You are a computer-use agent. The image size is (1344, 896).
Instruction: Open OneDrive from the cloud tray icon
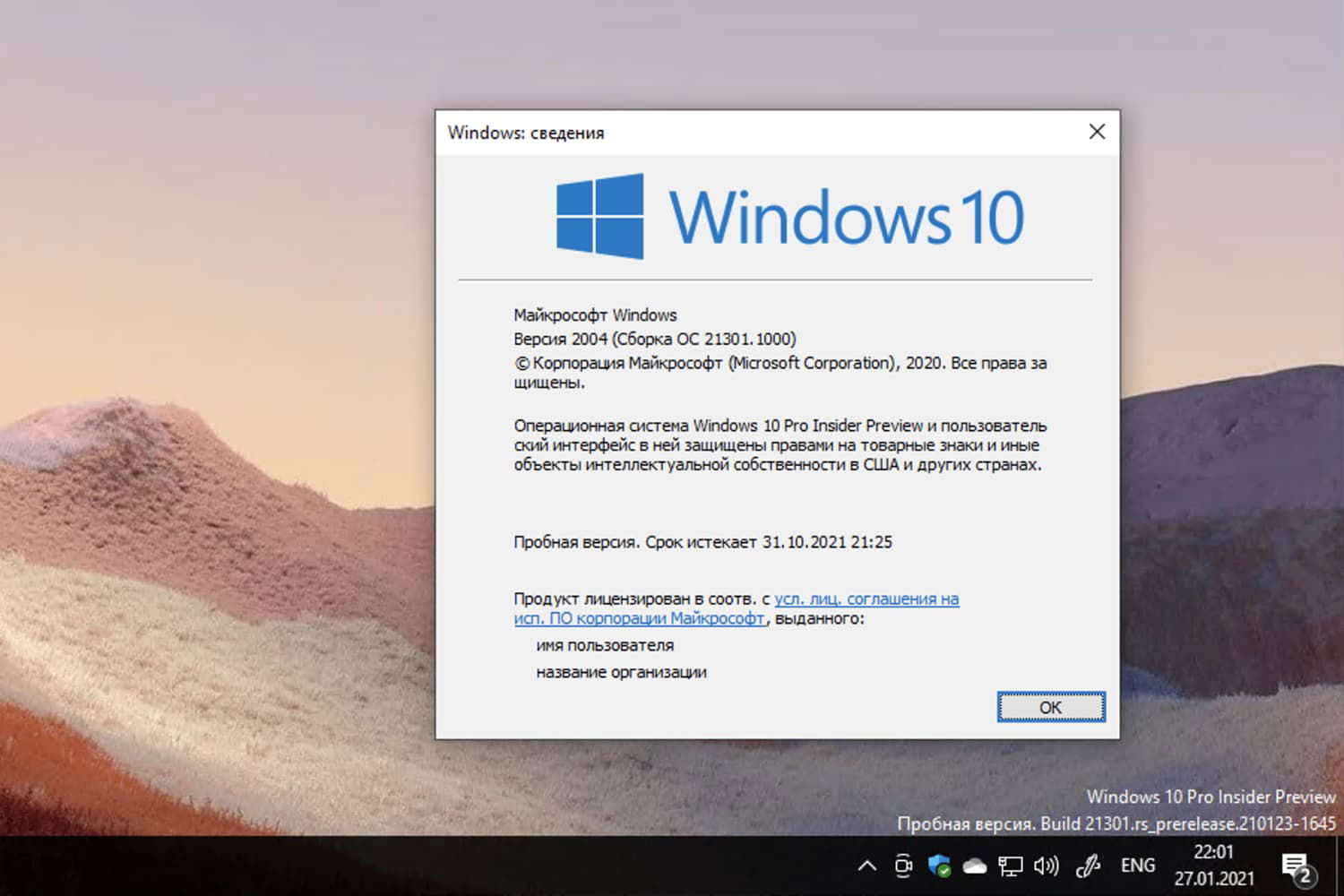click(x=974, y=866)
